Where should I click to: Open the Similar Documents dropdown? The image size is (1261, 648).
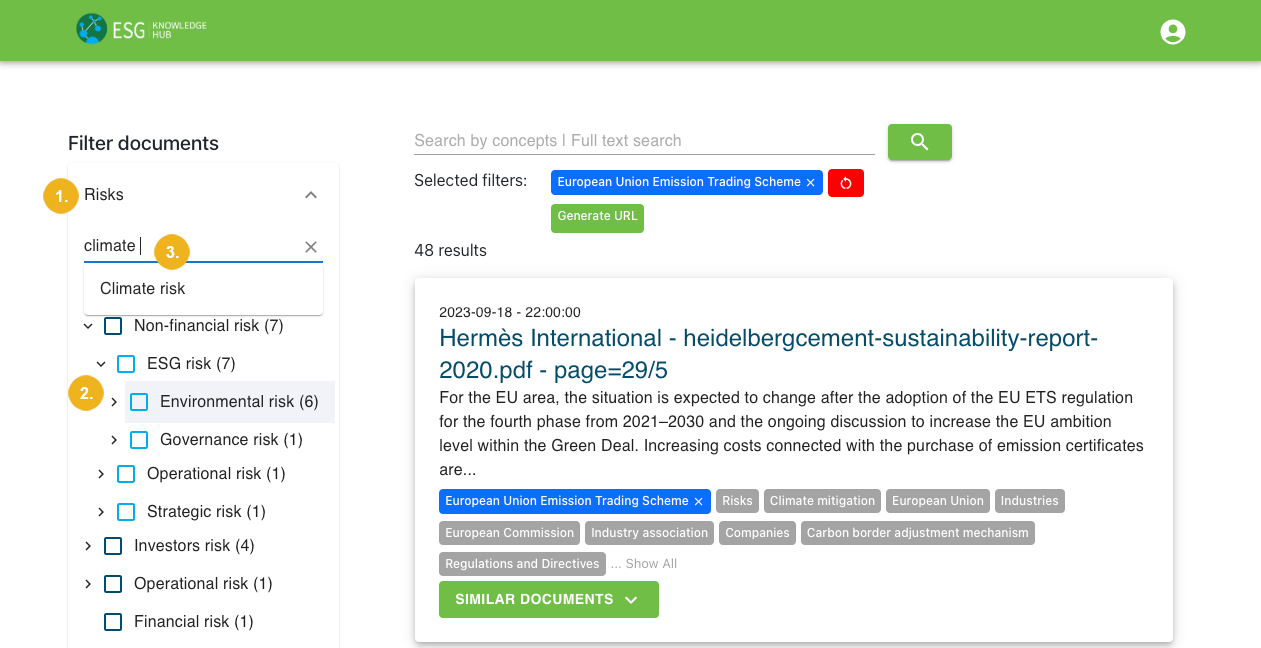click(x=548, y=600)
